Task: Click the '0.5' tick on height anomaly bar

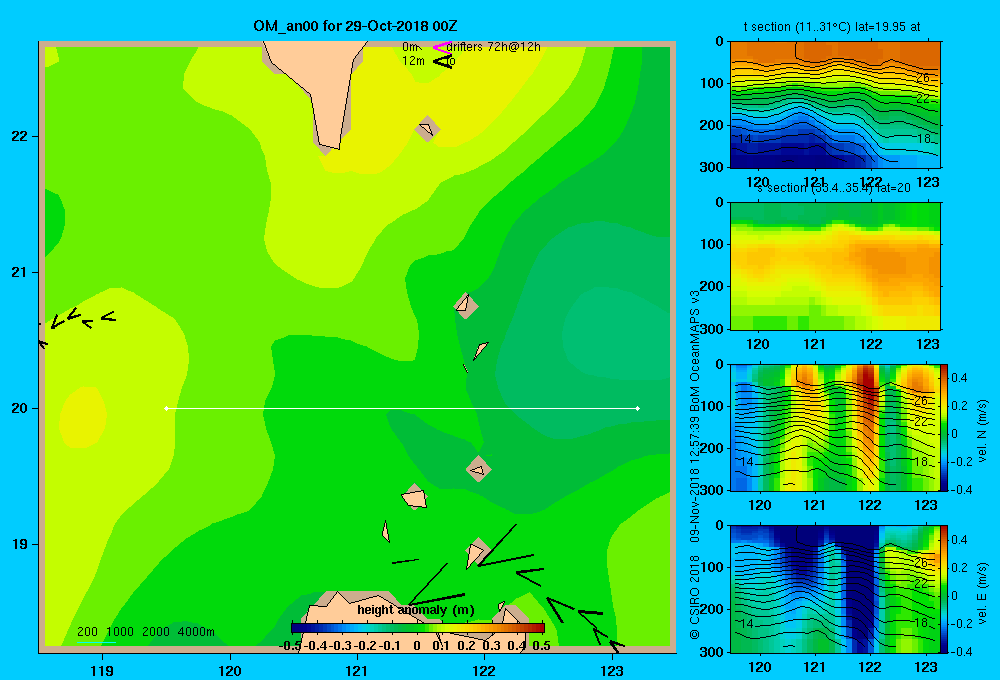Action: (541, 646)
